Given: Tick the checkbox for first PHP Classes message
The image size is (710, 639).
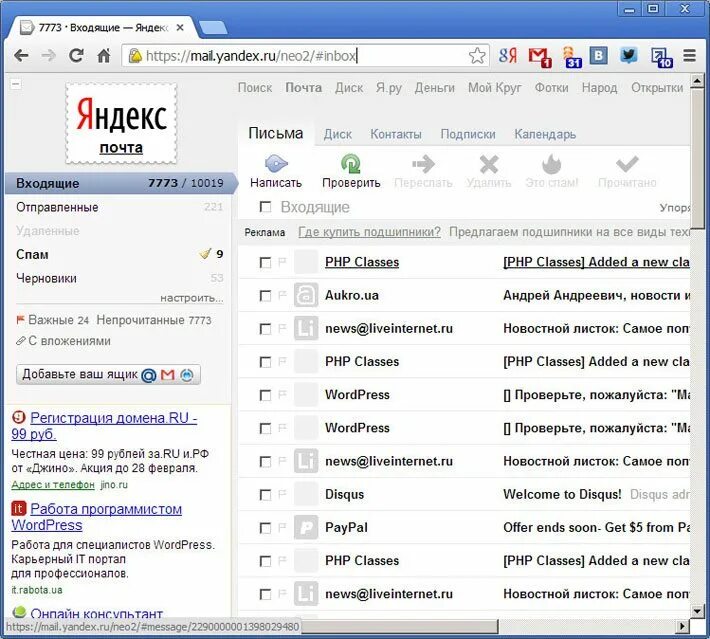Looking at the screenshot, I should (265, 263).
